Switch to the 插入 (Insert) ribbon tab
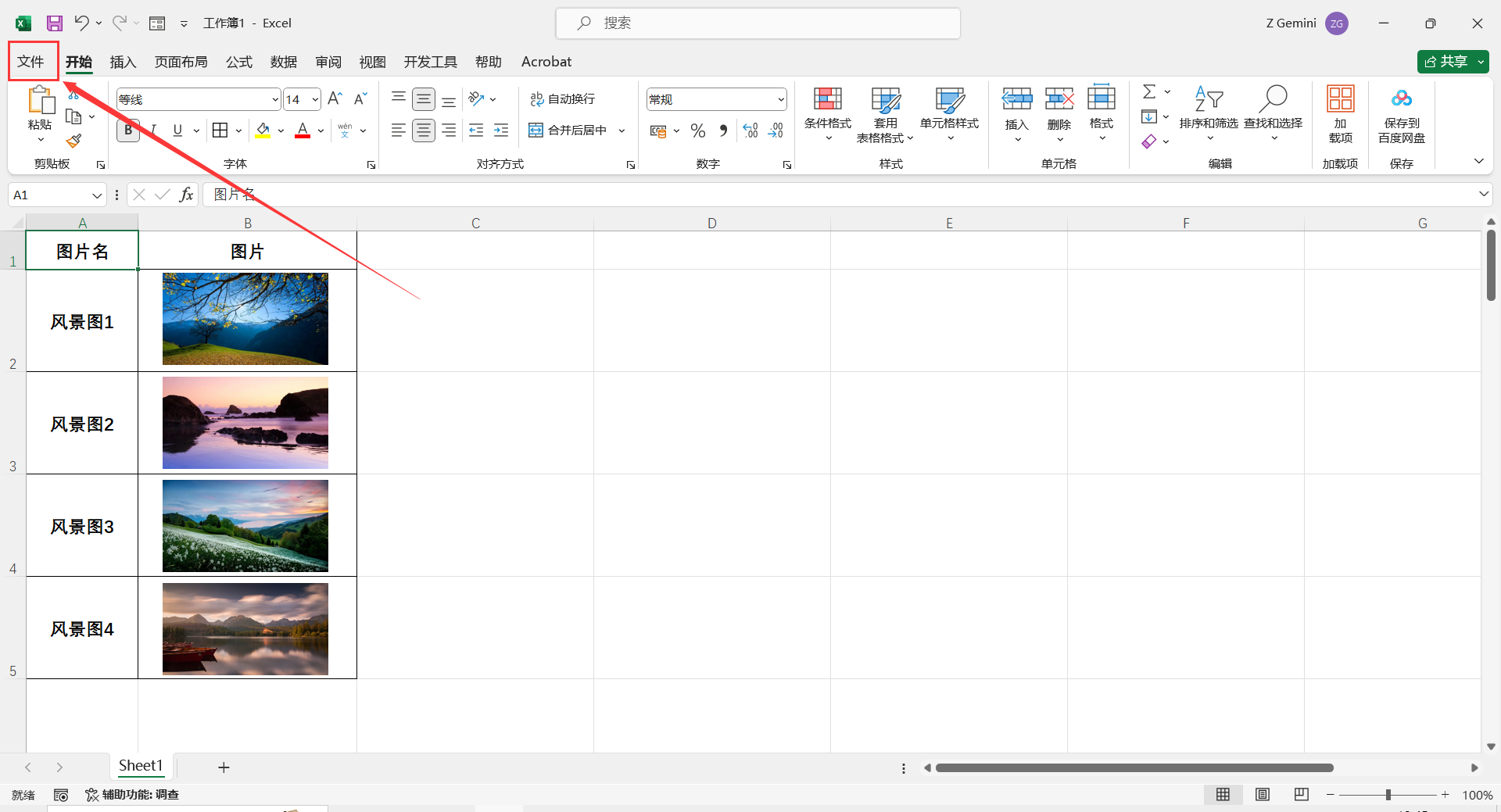Screen dimensions: 1501x812 point(123,62)
